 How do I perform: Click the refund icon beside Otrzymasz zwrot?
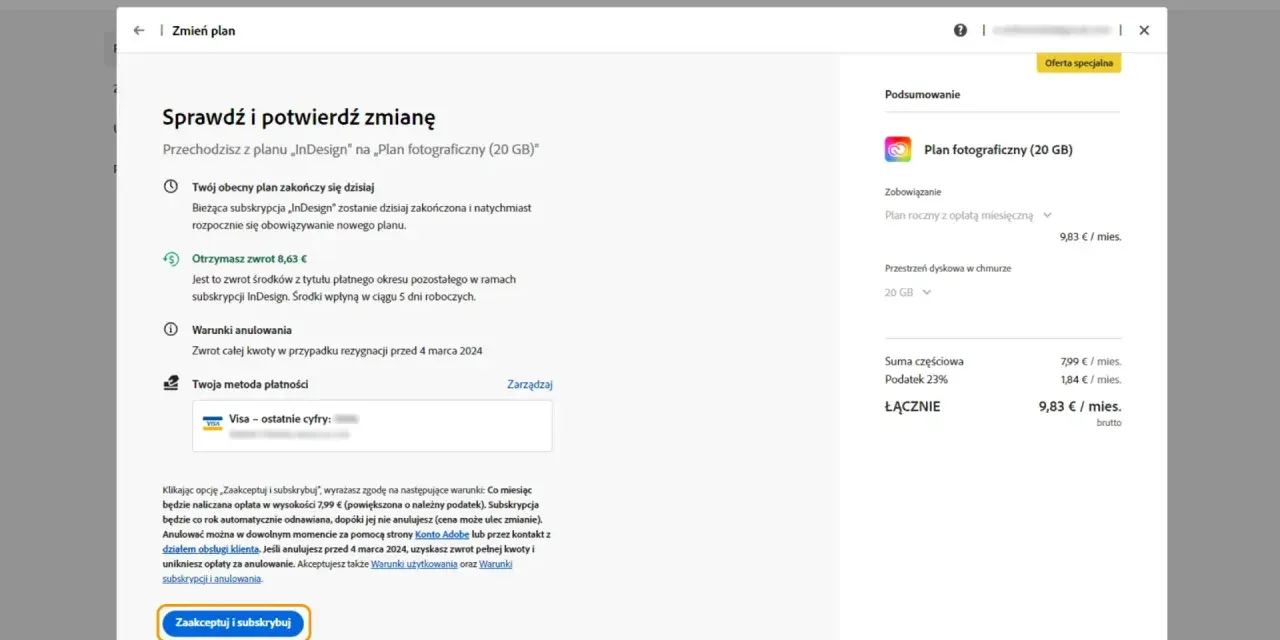171,259
